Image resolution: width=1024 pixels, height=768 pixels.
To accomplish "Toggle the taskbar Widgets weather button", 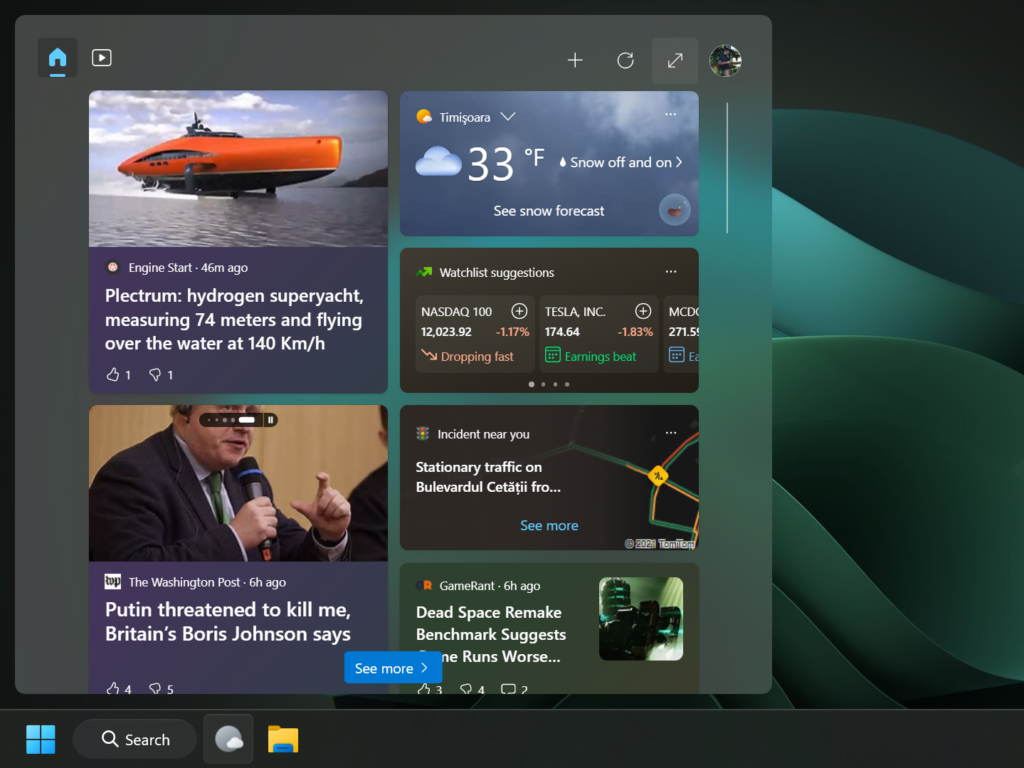I will pyautogui.click(x=229, y=739).
